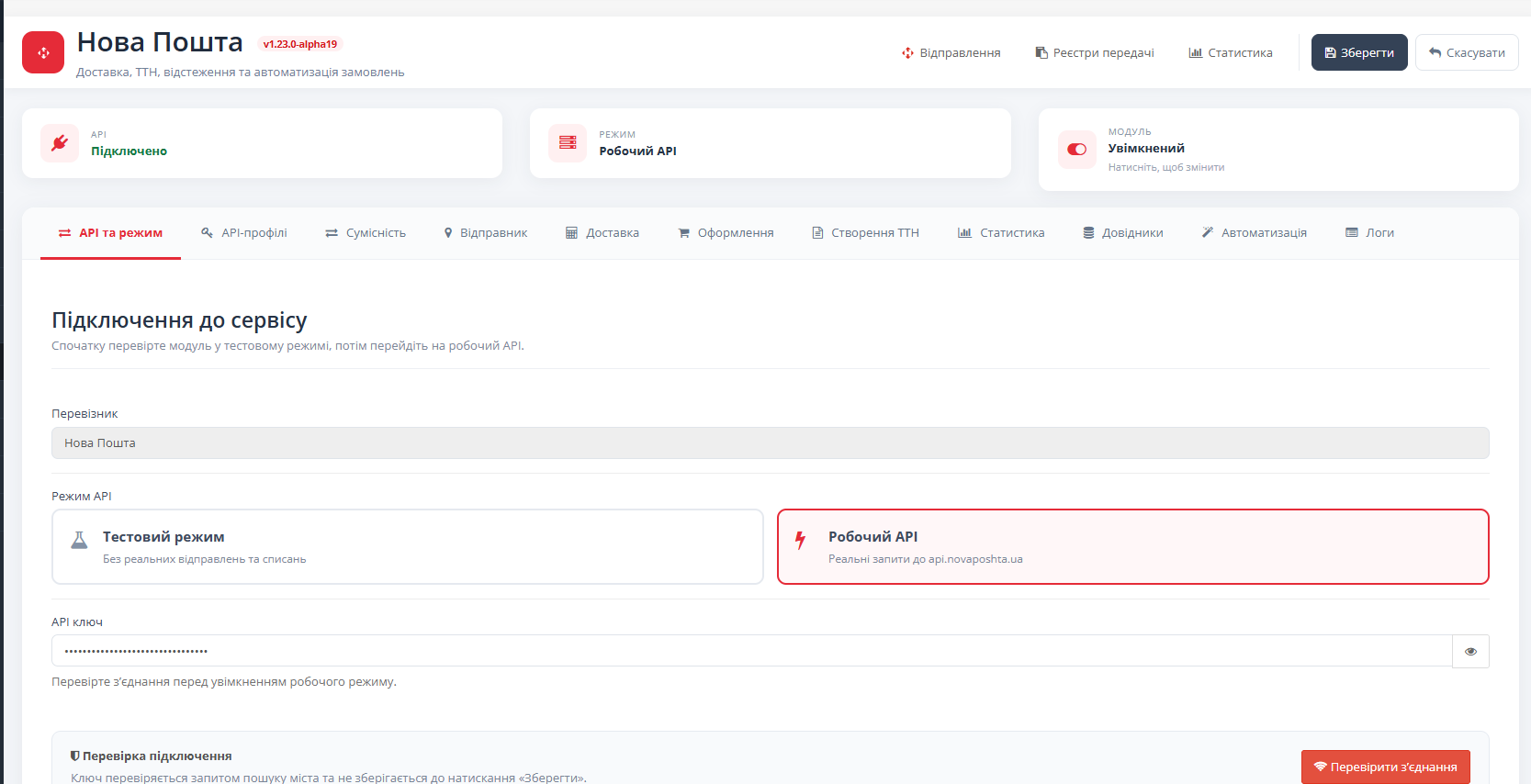1531x784 pixels.
Task: Click the map pin icon of Відправник tab
Action: 448,233
